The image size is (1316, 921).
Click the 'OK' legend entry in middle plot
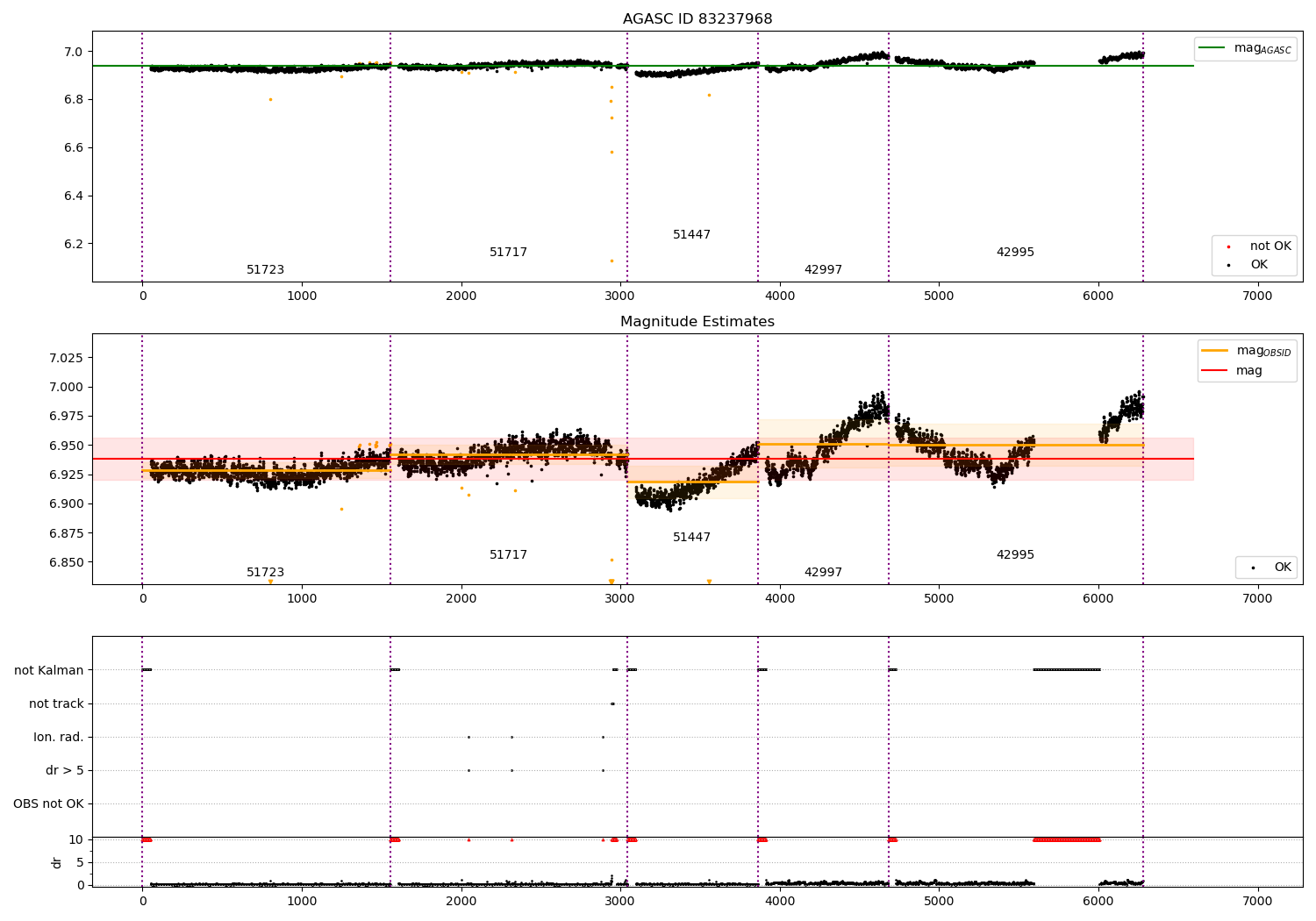coord(1268,568)
